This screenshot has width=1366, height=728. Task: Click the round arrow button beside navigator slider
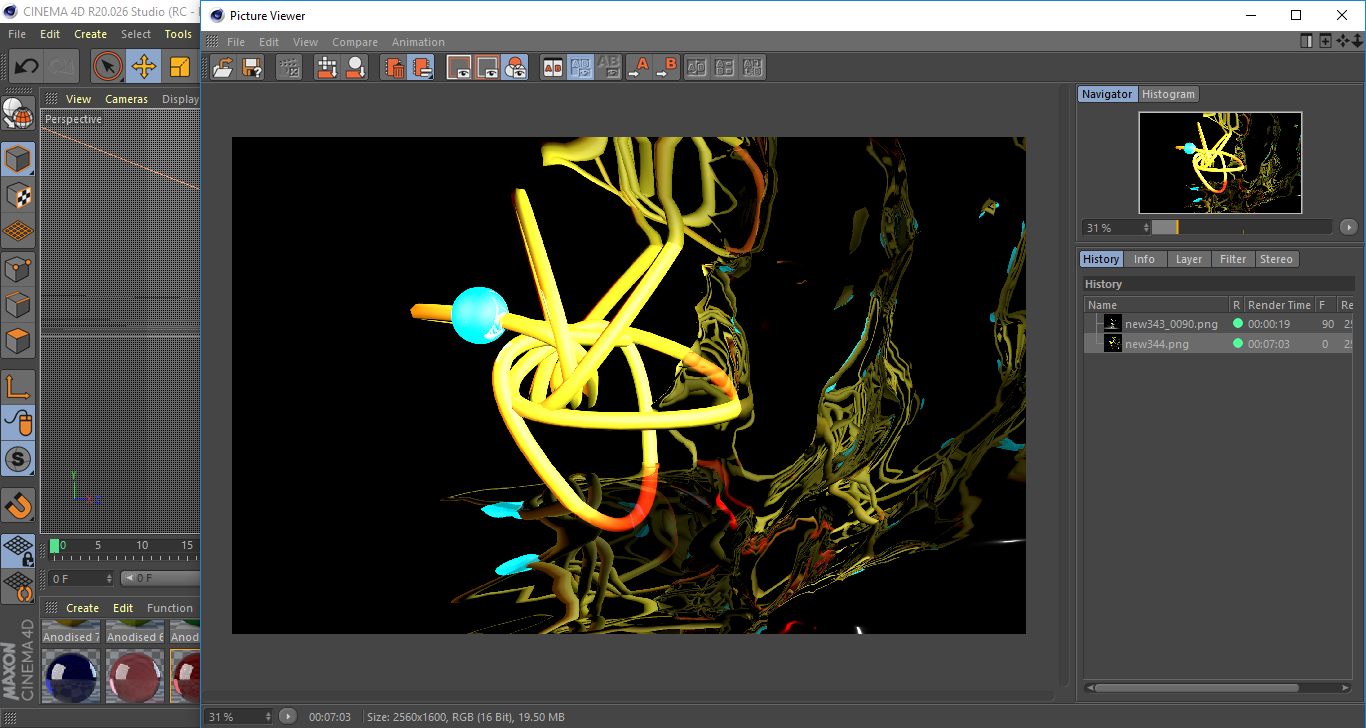coord(1348,227)
